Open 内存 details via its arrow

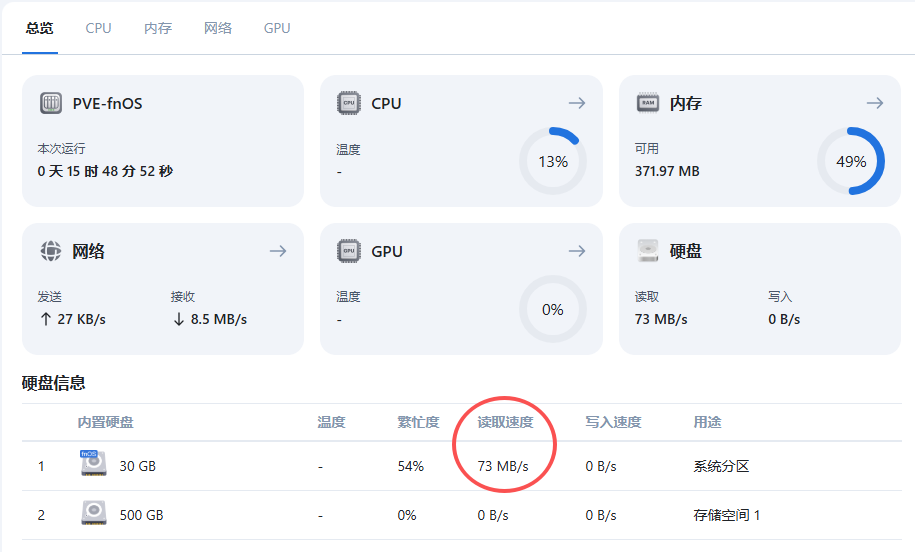click(x=875, y=103)
